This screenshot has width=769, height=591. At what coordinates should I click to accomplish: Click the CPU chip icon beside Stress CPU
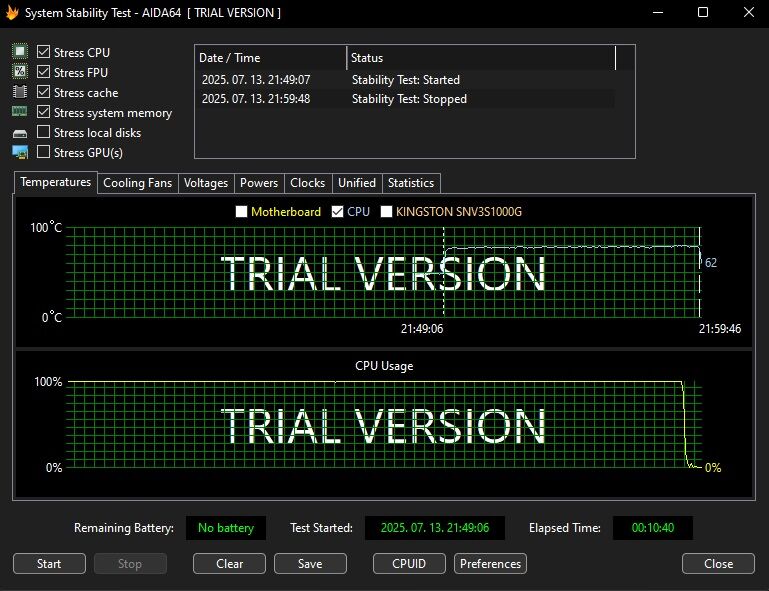coord(20,51)
